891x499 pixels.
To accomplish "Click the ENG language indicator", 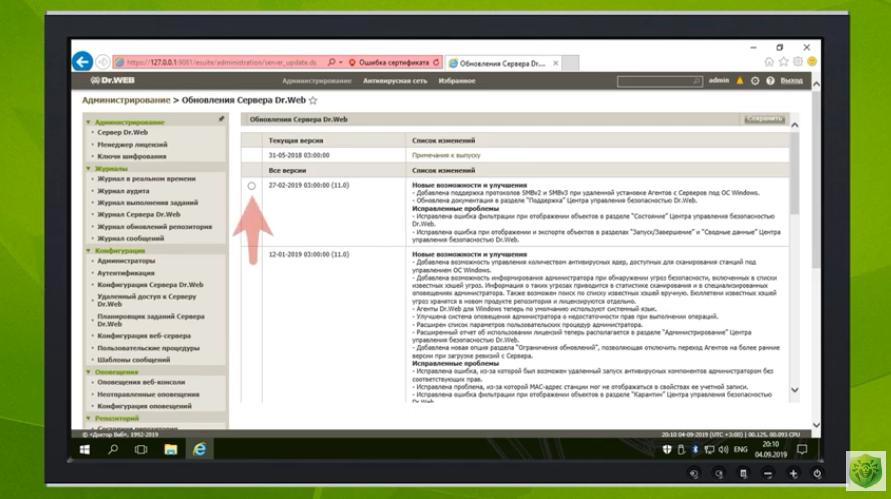I will pos(740,450).
